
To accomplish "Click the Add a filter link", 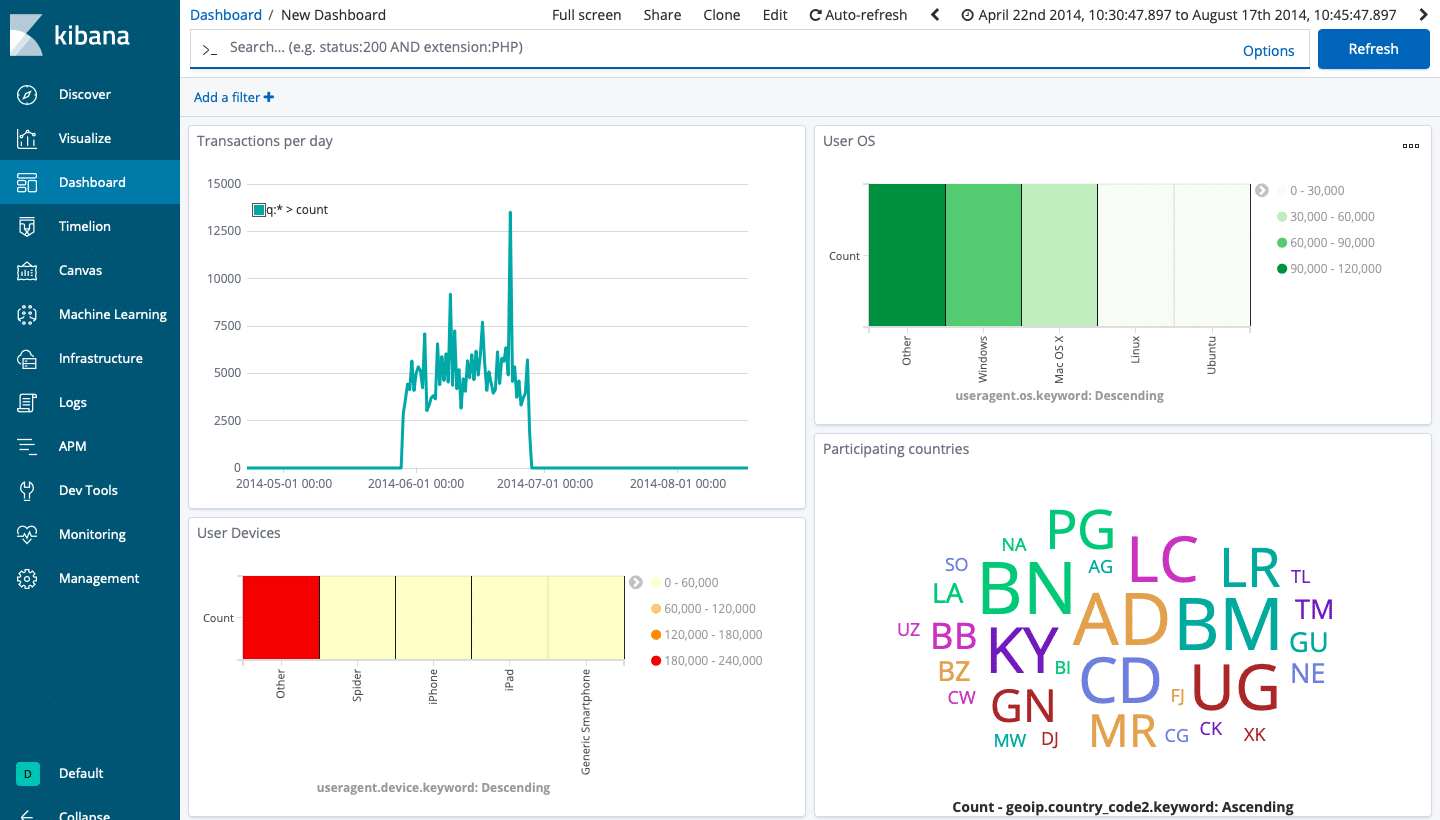I will 233,97.
